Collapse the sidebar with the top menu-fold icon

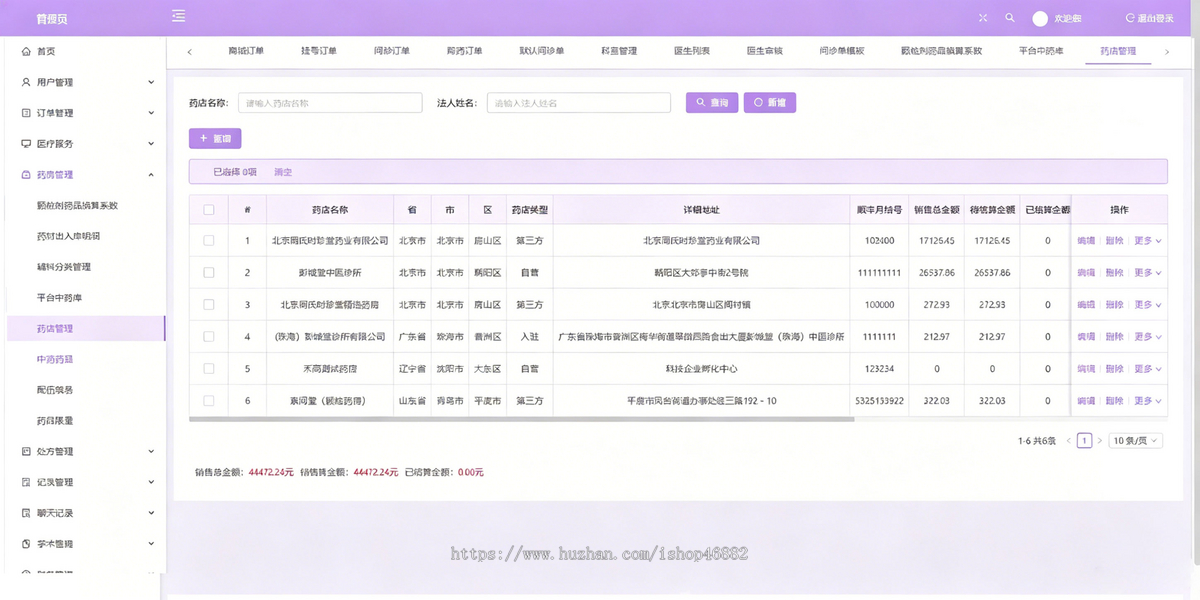point(178,16)
